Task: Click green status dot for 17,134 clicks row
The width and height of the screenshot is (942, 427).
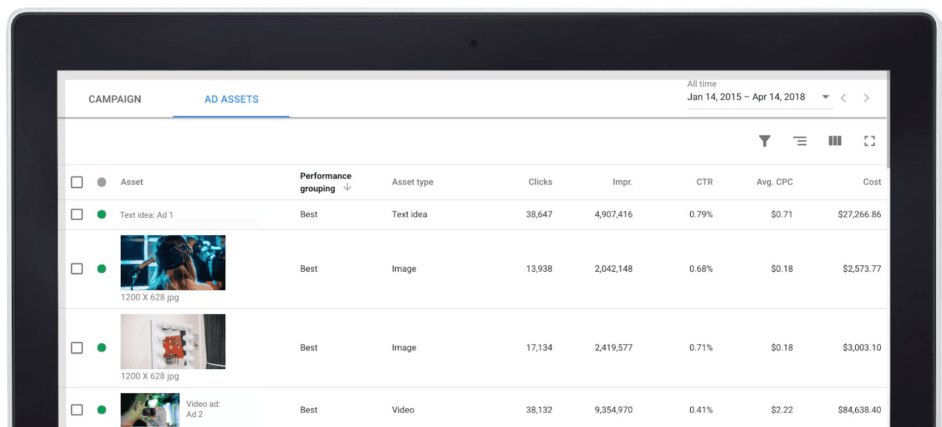Action: coord(102,348)
